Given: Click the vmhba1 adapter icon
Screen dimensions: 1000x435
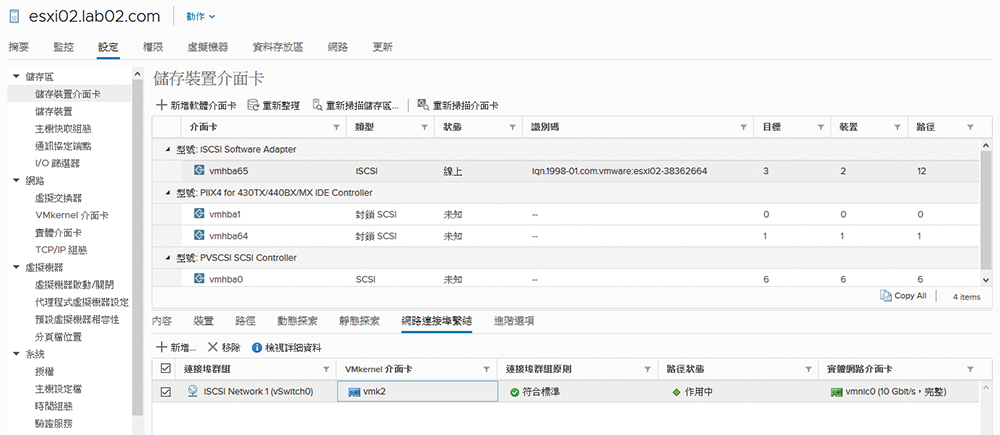Looking at the screenshot, I should (199, 214).
